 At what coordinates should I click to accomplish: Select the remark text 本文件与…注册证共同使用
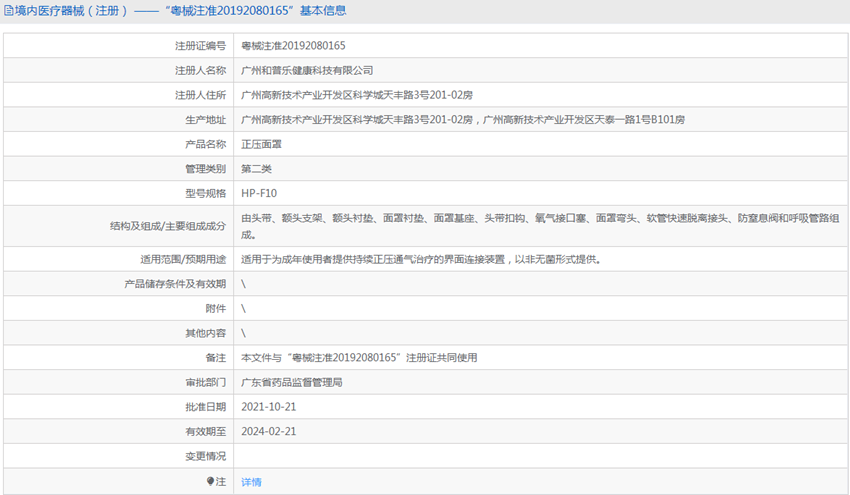(x=359, y=358)
